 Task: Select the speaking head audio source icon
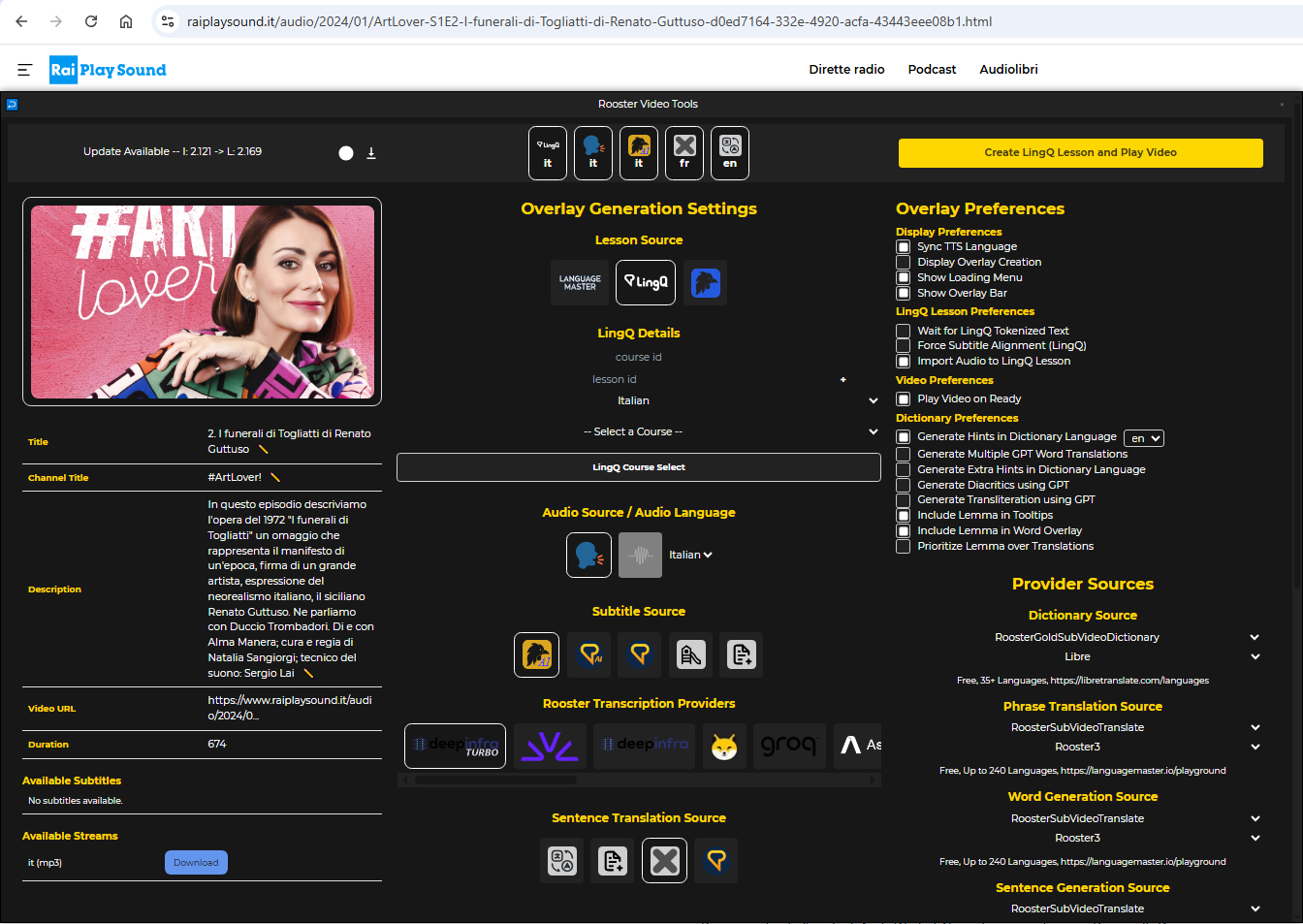(x=588, y=556)
